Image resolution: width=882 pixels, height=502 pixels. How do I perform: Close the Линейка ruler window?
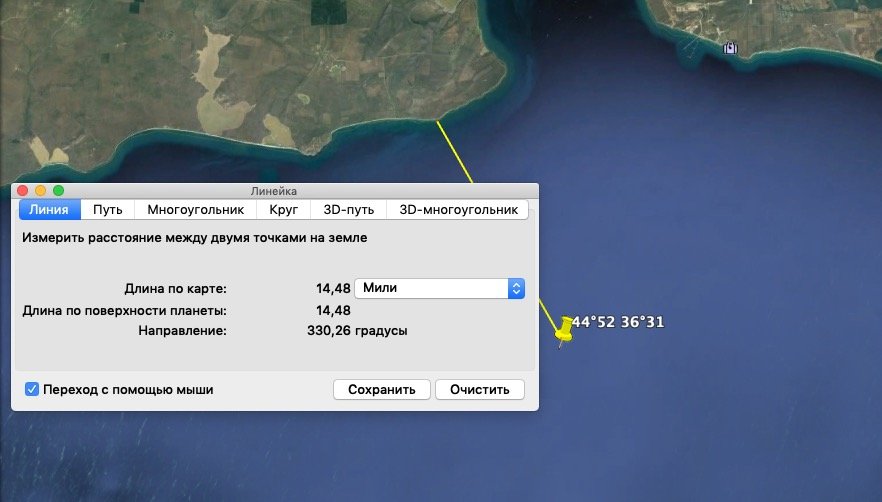pyautogui.click(x=23, y=190)
